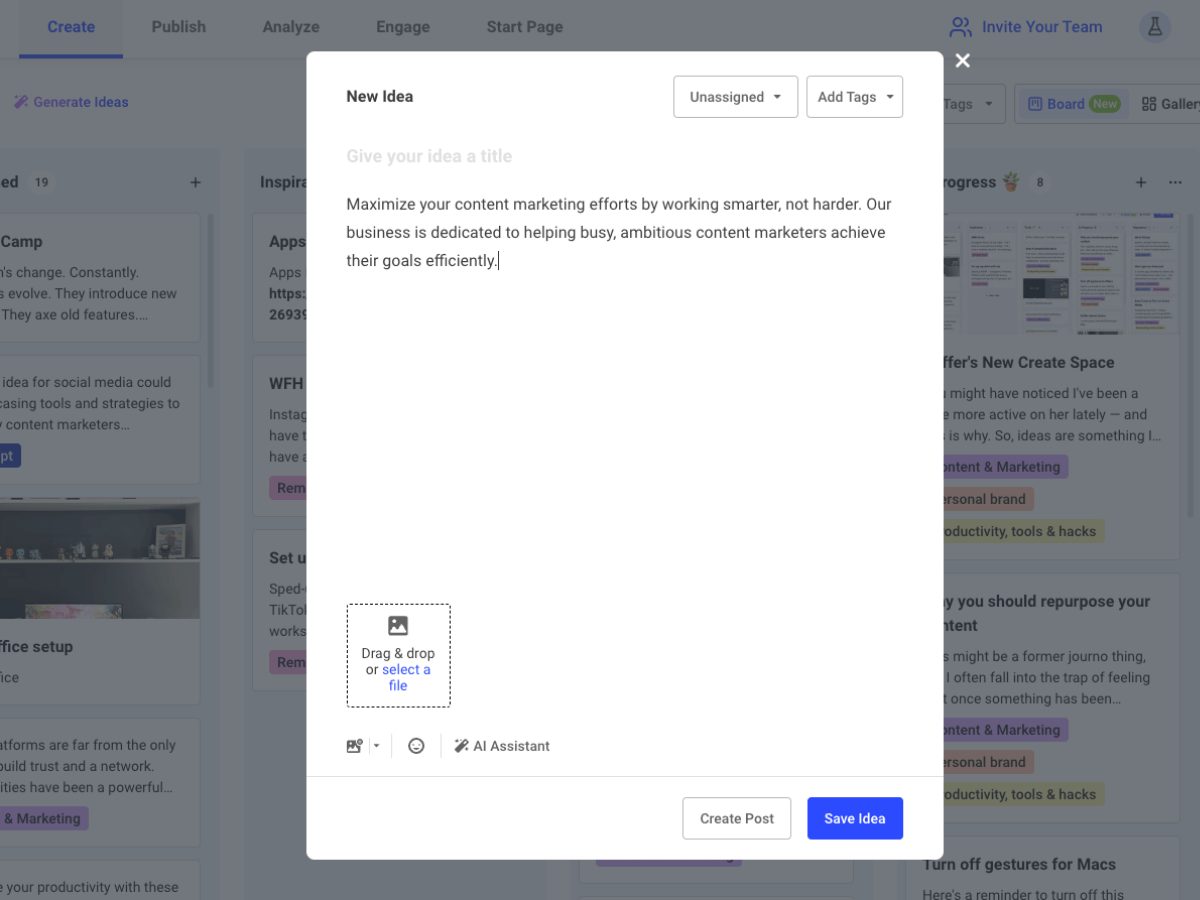The width and height of the screenshot is (1200, 900).
Task: Click the select a file link
Action: (x=406, y=669)
